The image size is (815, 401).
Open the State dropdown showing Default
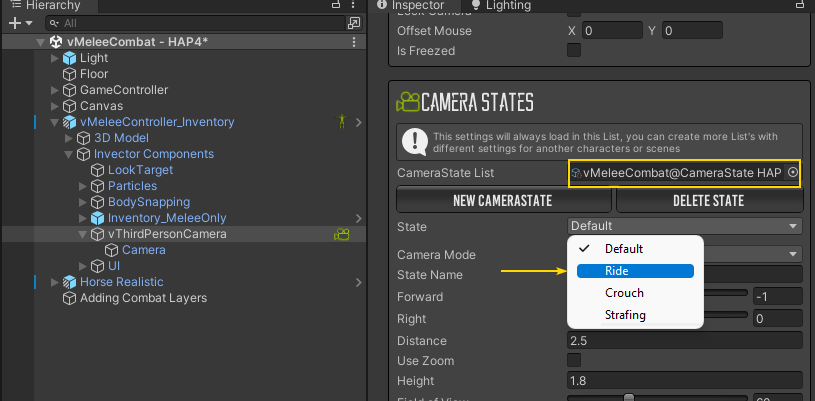coord(685,226)
